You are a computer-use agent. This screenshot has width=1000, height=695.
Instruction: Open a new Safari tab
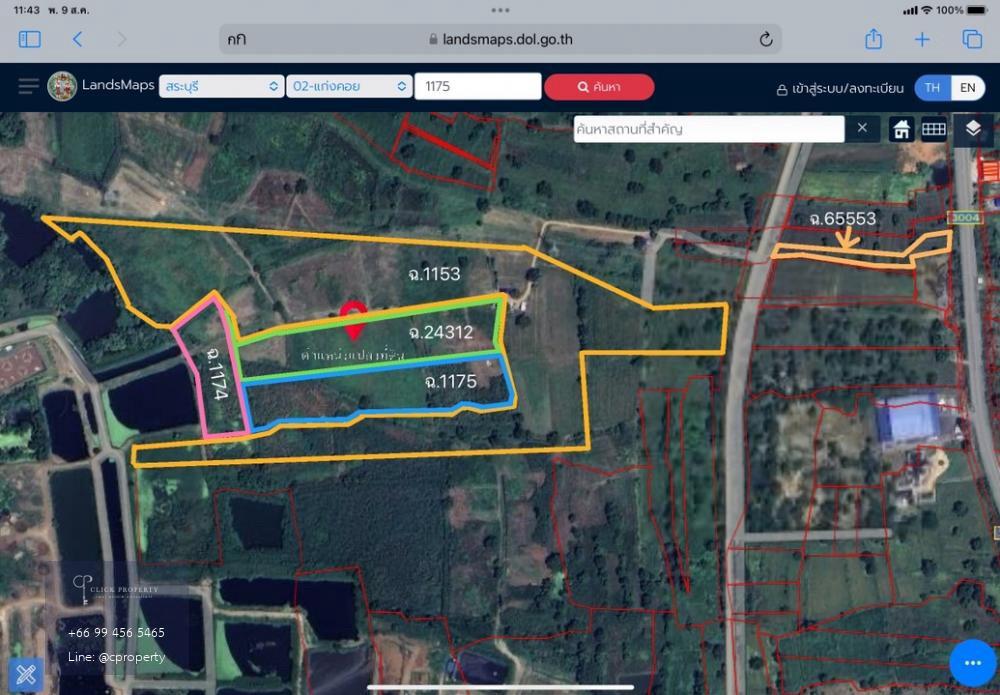click(922, 40)
